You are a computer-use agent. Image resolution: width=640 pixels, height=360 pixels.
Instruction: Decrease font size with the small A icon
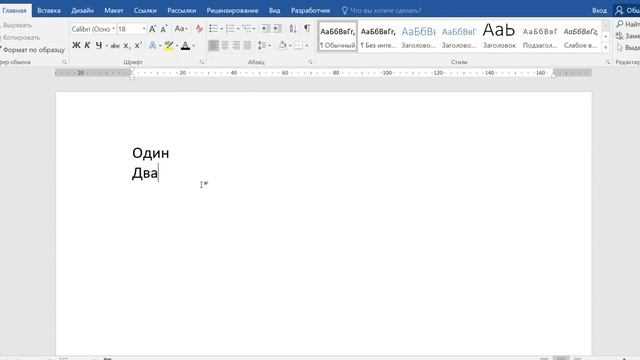(x=164, y=29)
